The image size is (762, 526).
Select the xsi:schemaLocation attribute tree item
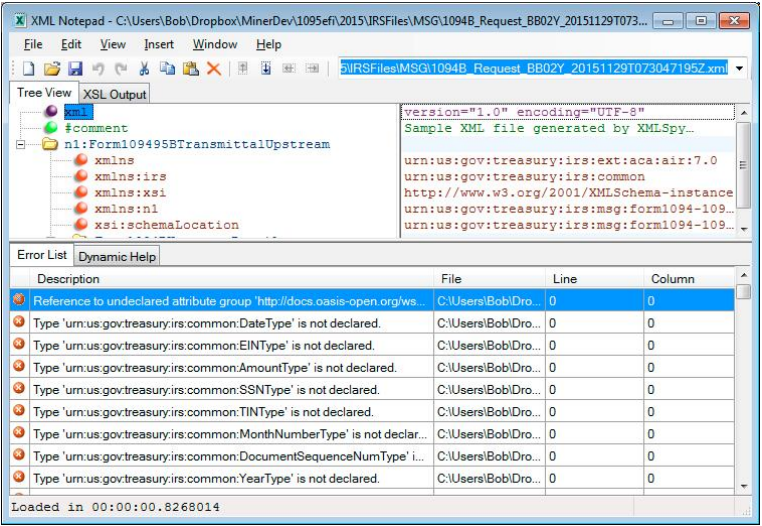coord(167,225)
